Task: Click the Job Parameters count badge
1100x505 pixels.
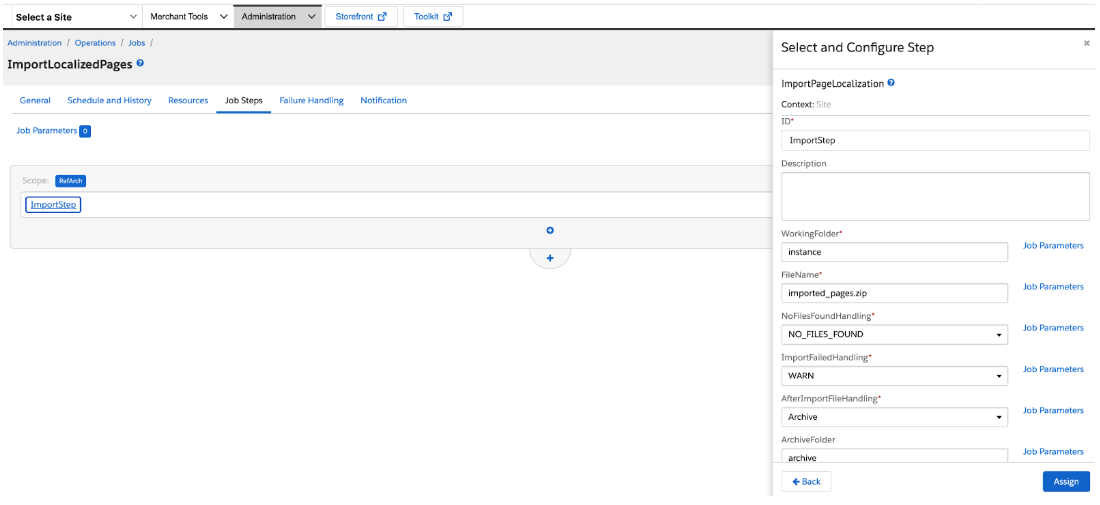Action: click(85, 131)
